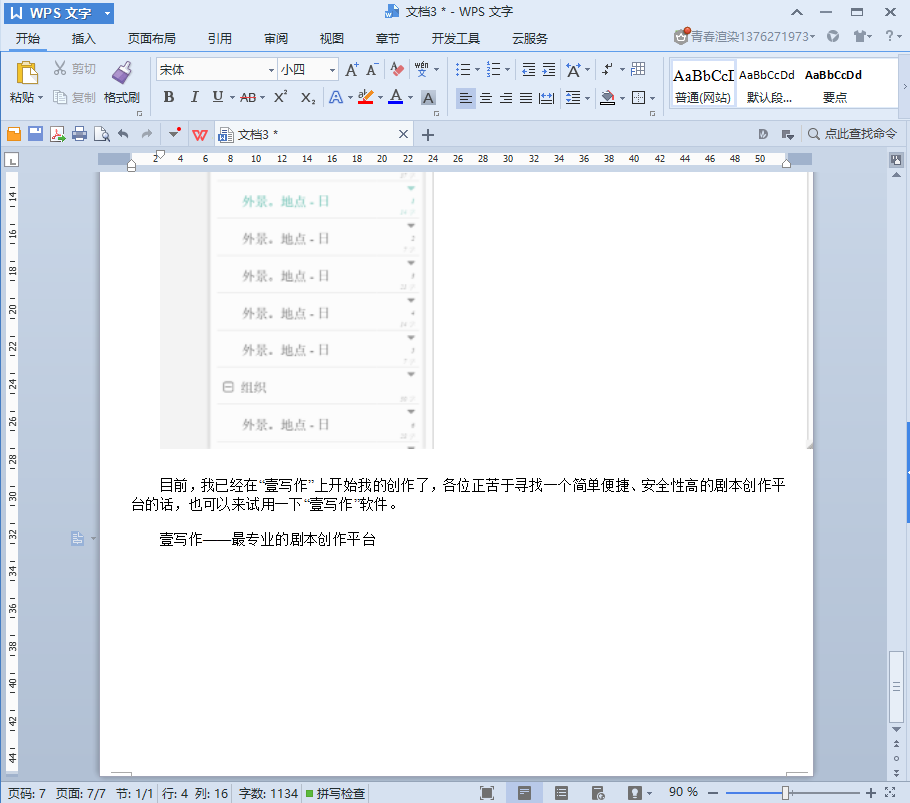Toggle strikethrough AB formatting
The image size is (910, 803).
[x=248, y=97]
